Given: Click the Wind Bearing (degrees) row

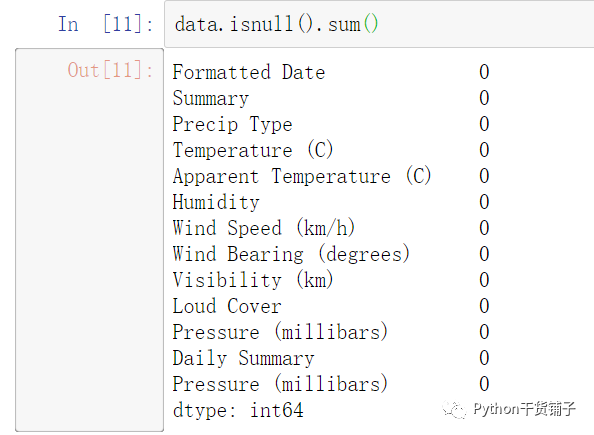Looking at the screenshot, I should point(331,254).
